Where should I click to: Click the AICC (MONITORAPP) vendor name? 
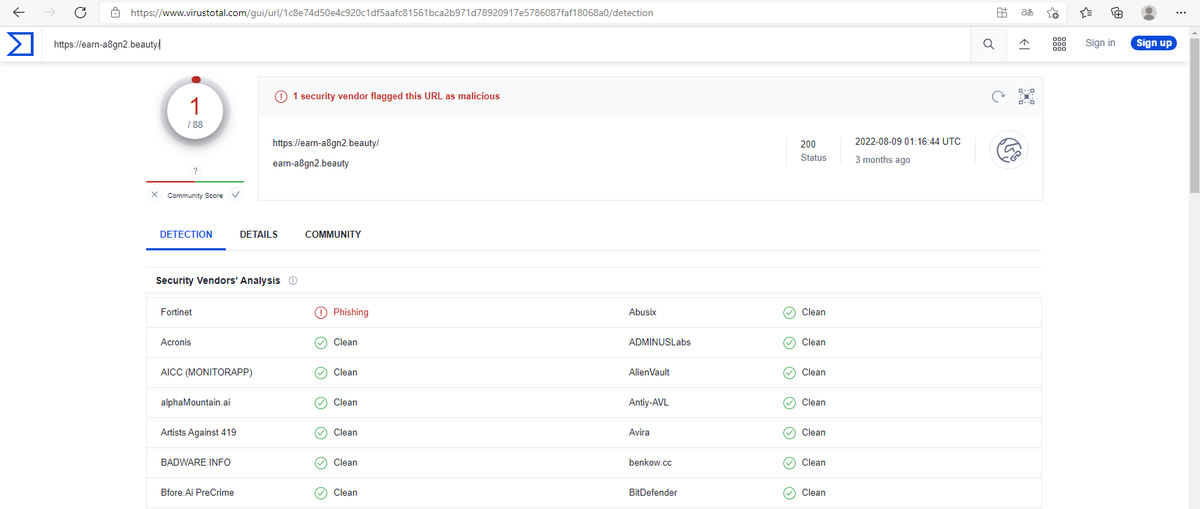[206, 372]
